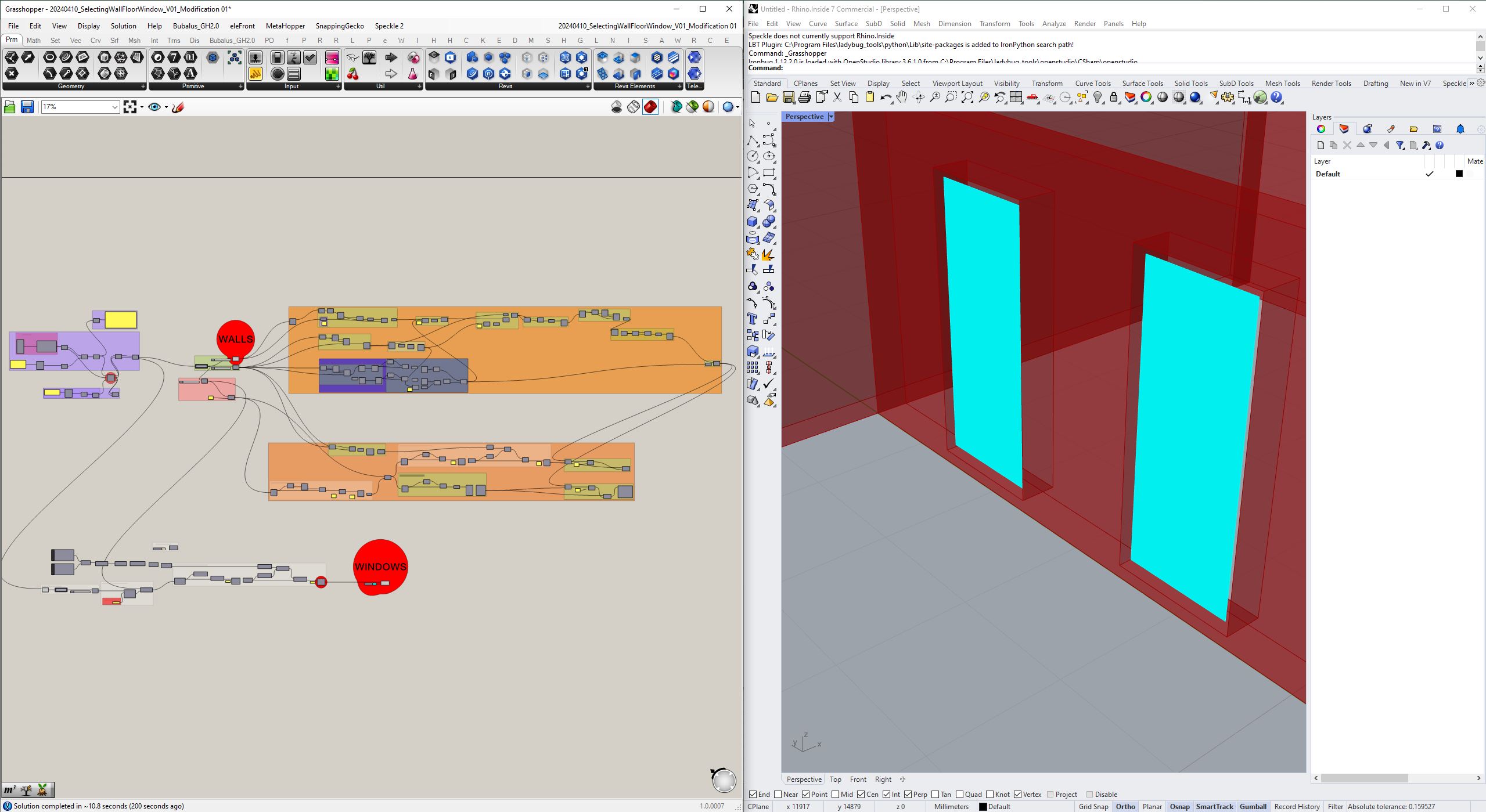Screen dimensions: 1486x812
Task: Open Rhino Analyze menu
Action: 1054,24
